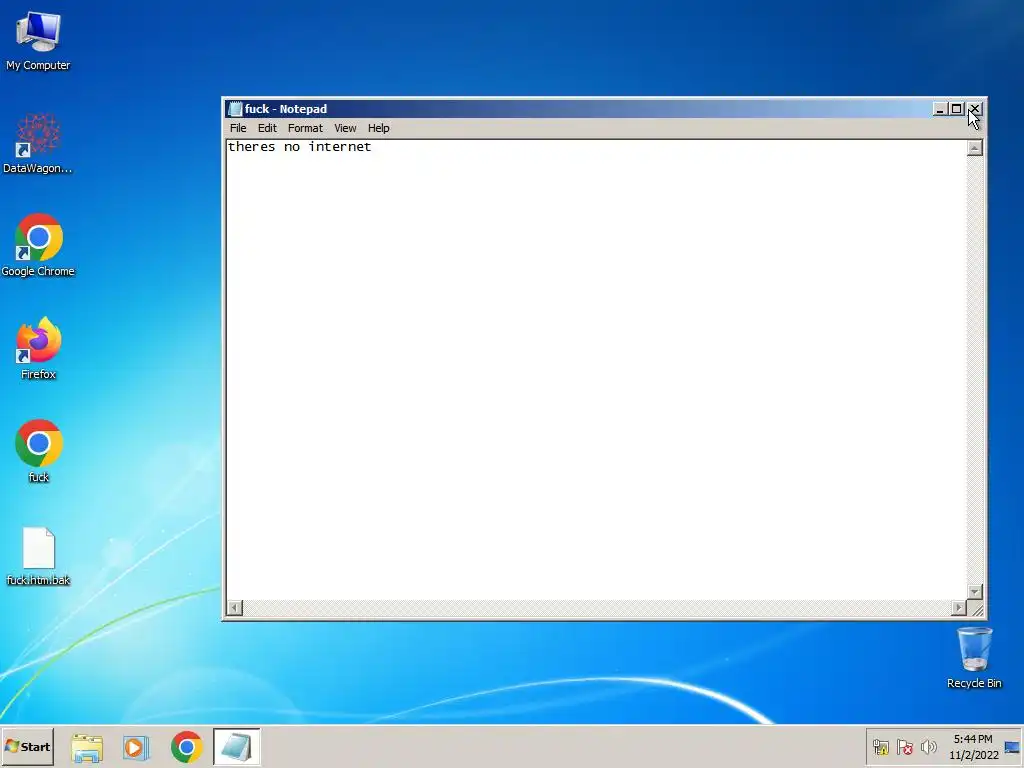Image resolution: width=1024 pixels, height=768 pixels.
Task: Select the DataWagon desktop shortcut
Action: pyautogui.click(x=38, y=144)
